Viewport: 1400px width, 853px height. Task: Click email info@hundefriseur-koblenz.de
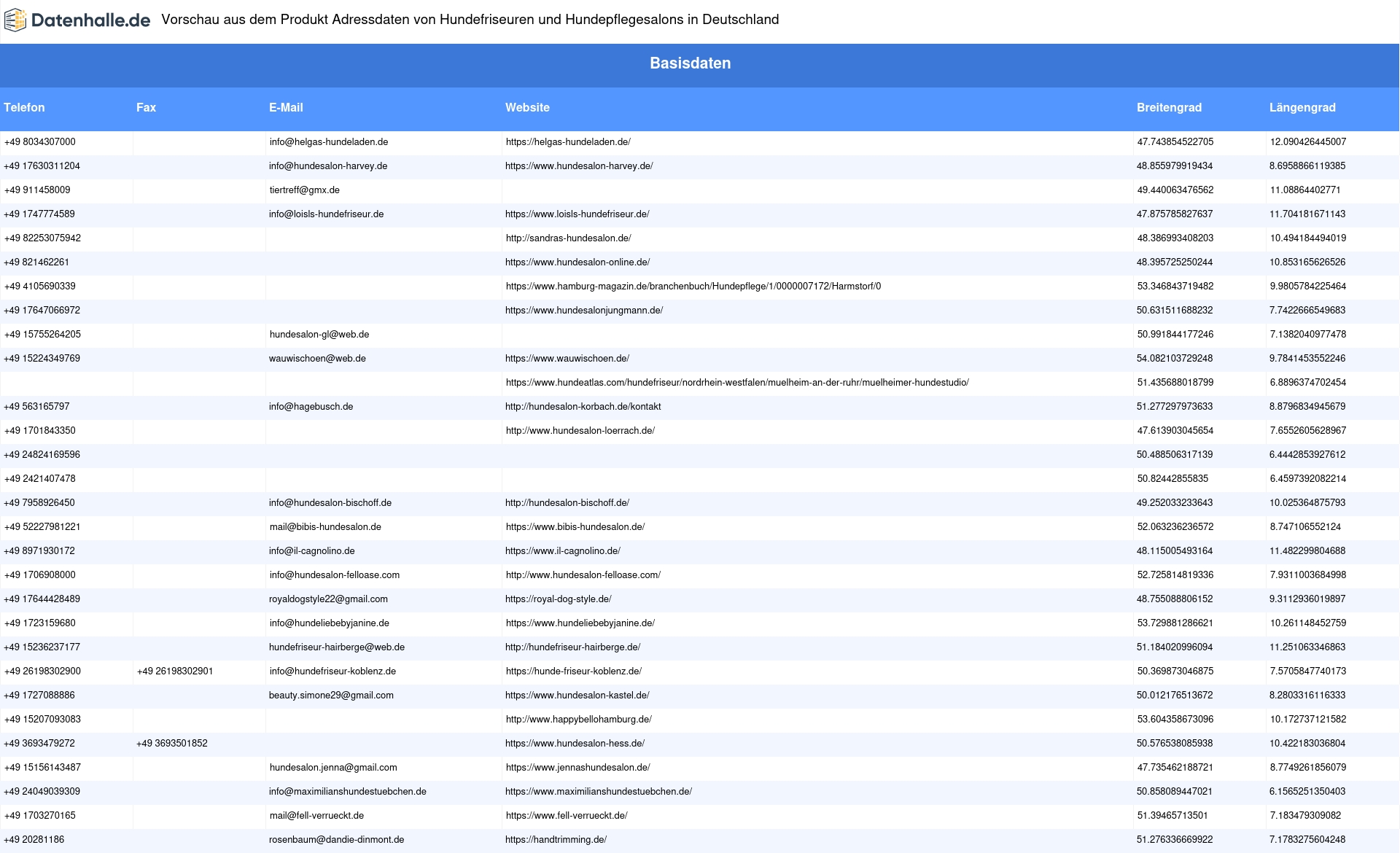[x=333, y=671]
